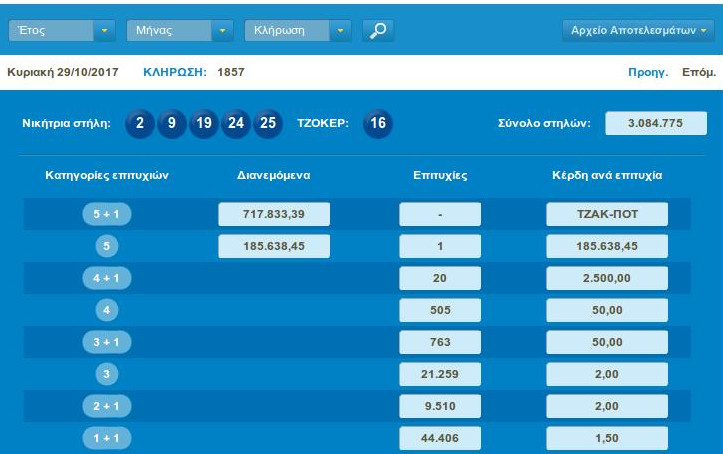Select winning number ball 9
Screen dimensions: 723x454
coord(172,123)
